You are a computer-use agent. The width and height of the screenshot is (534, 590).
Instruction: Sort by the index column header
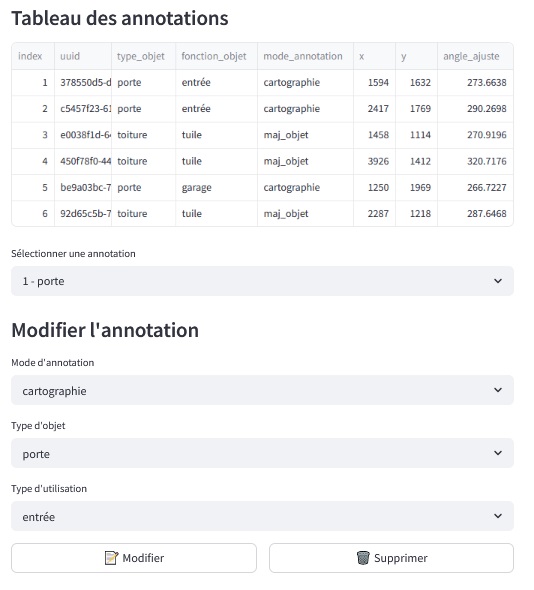point(33,56)
